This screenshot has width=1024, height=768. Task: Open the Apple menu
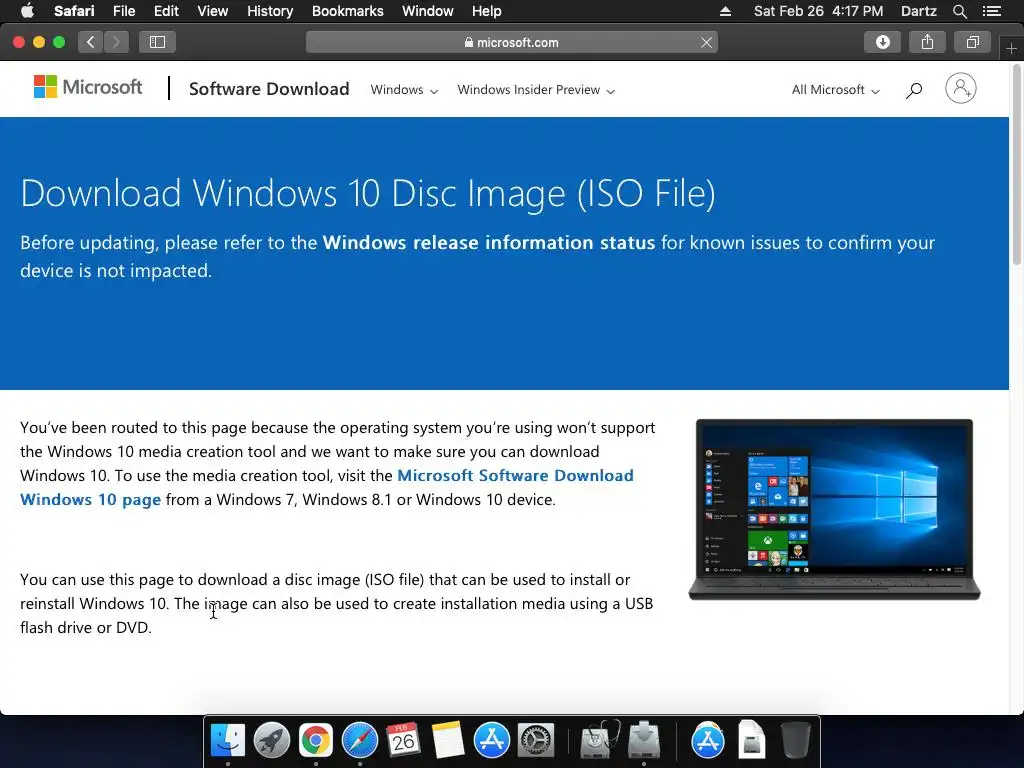coord(27,11)
